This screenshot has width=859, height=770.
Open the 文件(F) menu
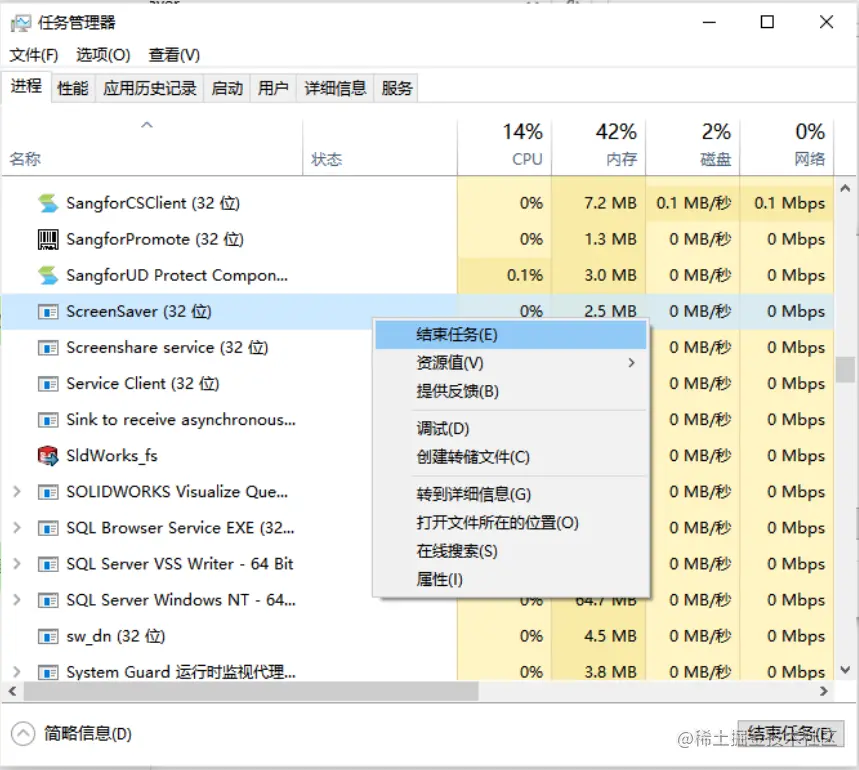pyautogui.click(x=34, y=55)
